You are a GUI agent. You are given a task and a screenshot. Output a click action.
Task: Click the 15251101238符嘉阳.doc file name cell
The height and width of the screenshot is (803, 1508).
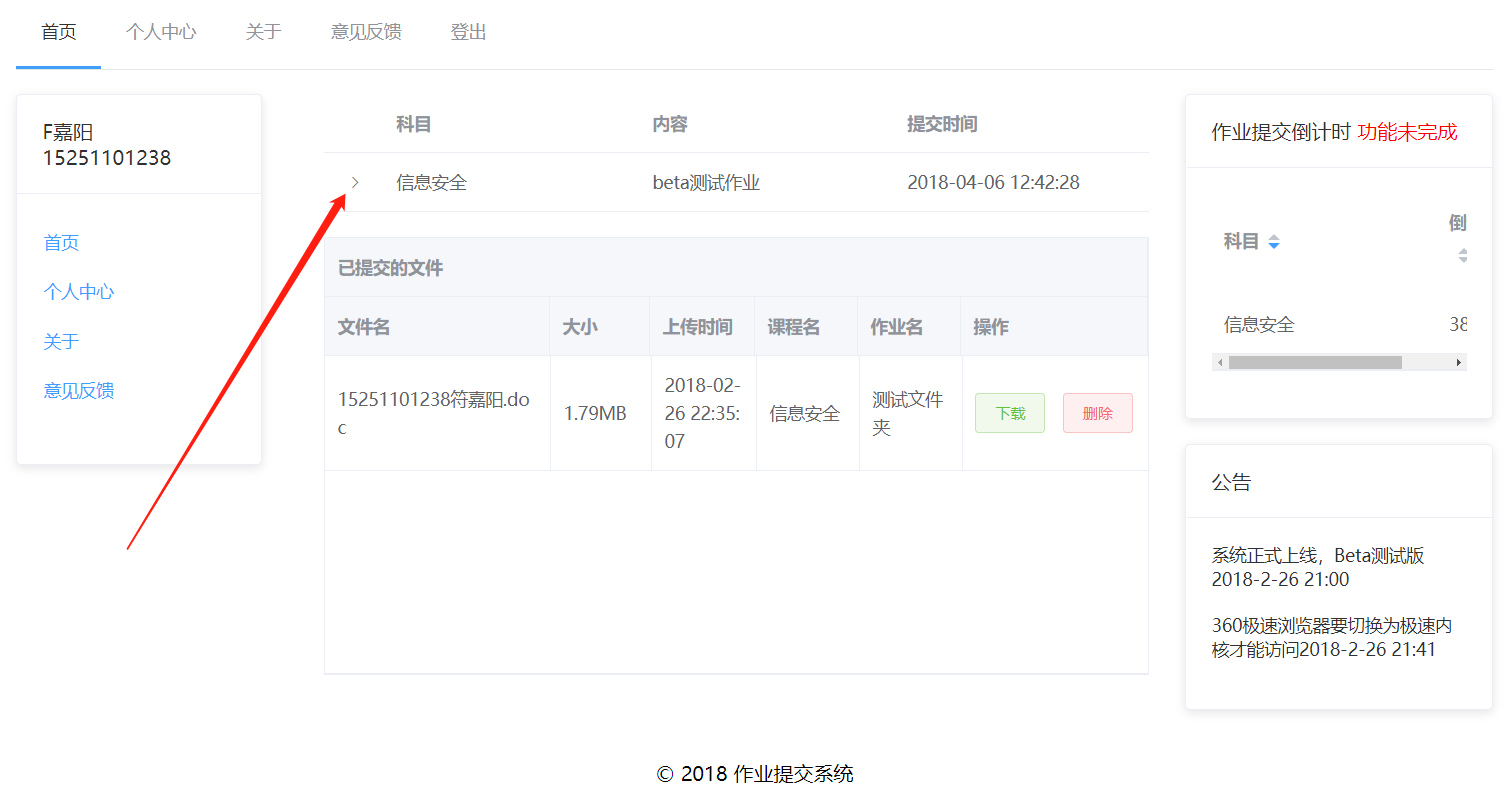click(x=434, y=413)
